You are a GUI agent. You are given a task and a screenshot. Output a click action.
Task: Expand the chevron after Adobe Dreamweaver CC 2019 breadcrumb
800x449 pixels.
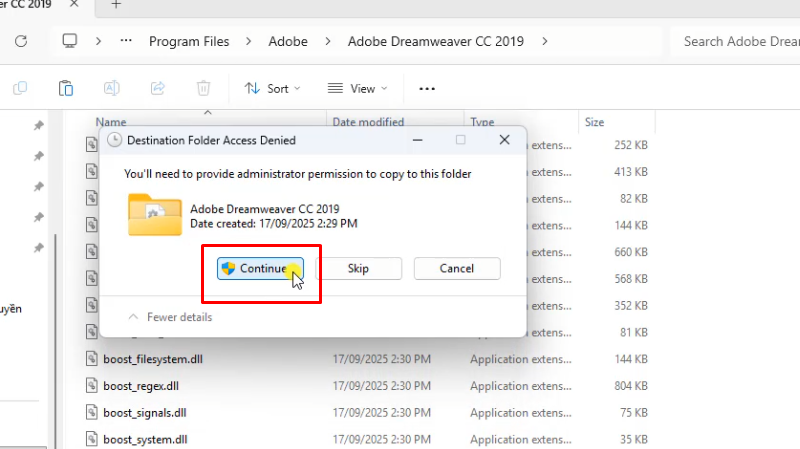[x=544, y=41]
